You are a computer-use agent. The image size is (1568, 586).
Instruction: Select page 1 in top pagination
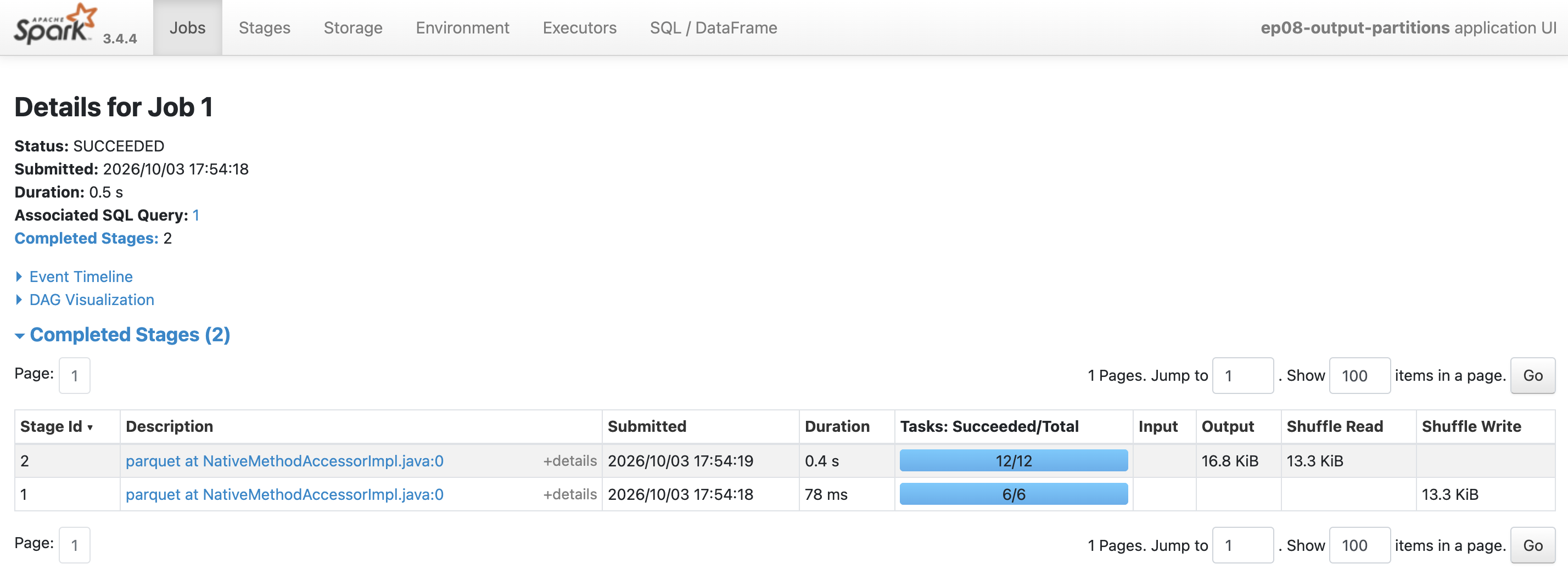coord(74,376)
